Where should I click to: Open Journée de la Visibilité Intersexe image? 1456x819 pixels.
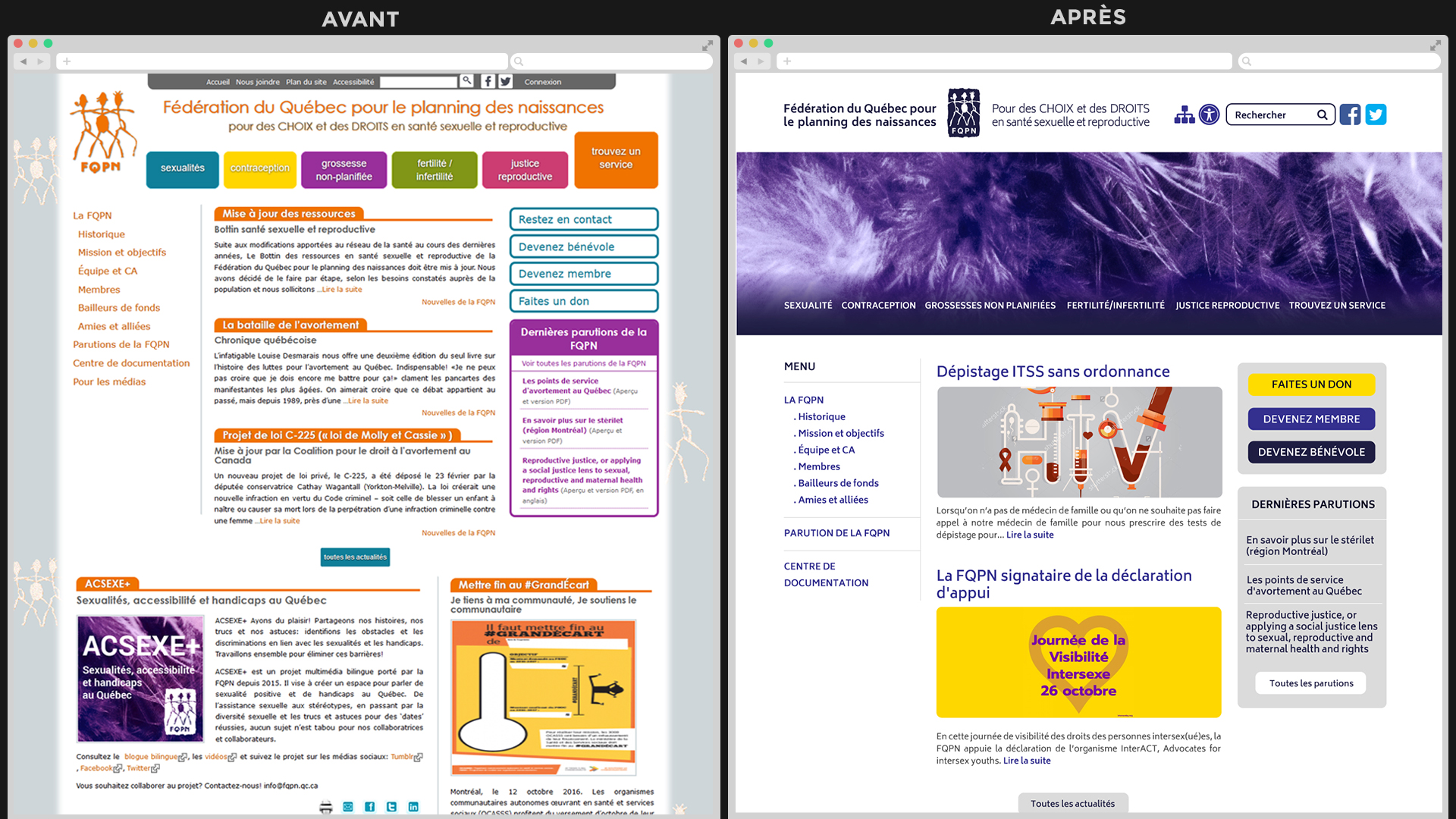click(1078, 662)
